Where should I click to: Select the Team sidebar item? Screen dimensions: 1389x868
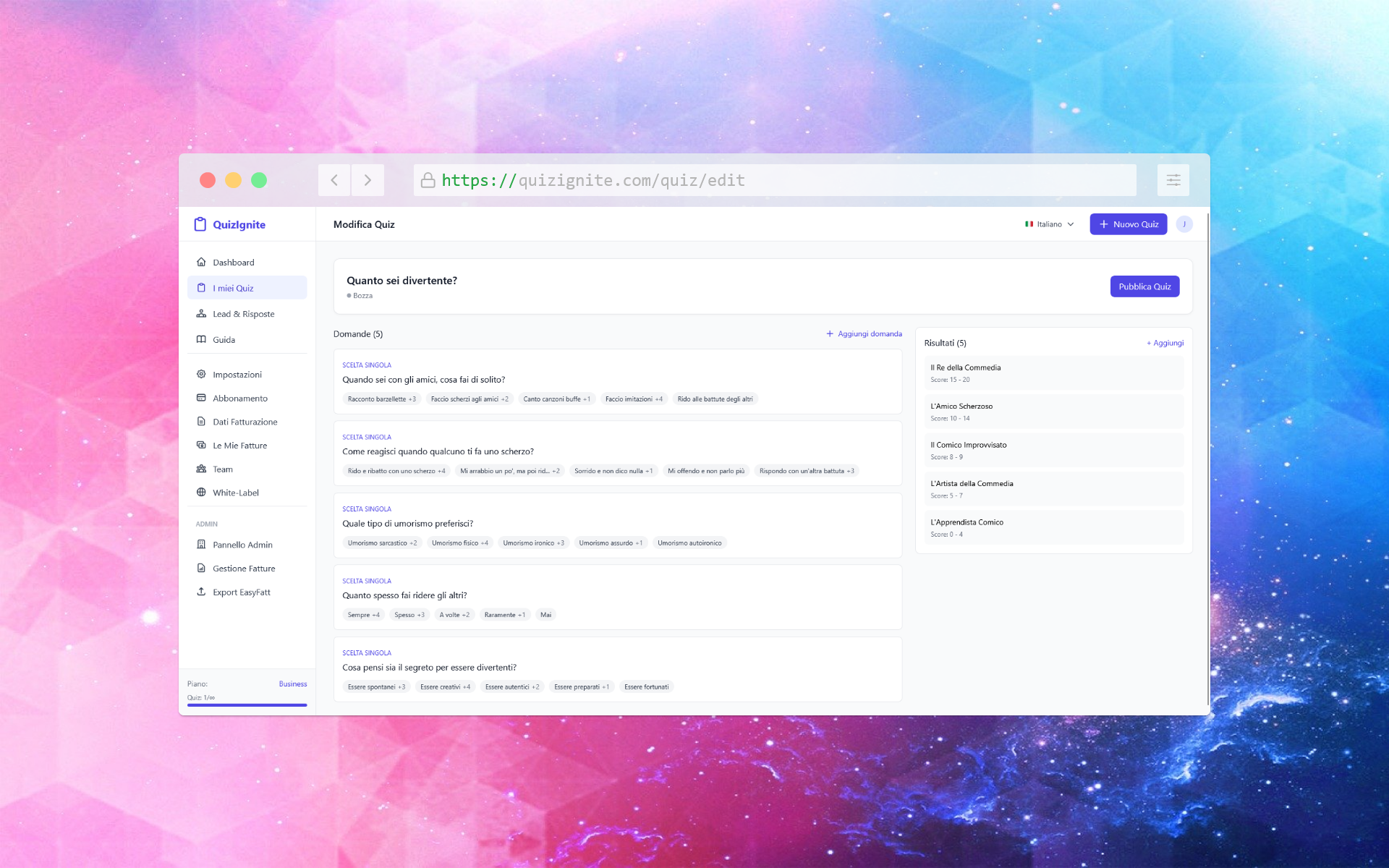pyautogui.click(x=222, y=469)
